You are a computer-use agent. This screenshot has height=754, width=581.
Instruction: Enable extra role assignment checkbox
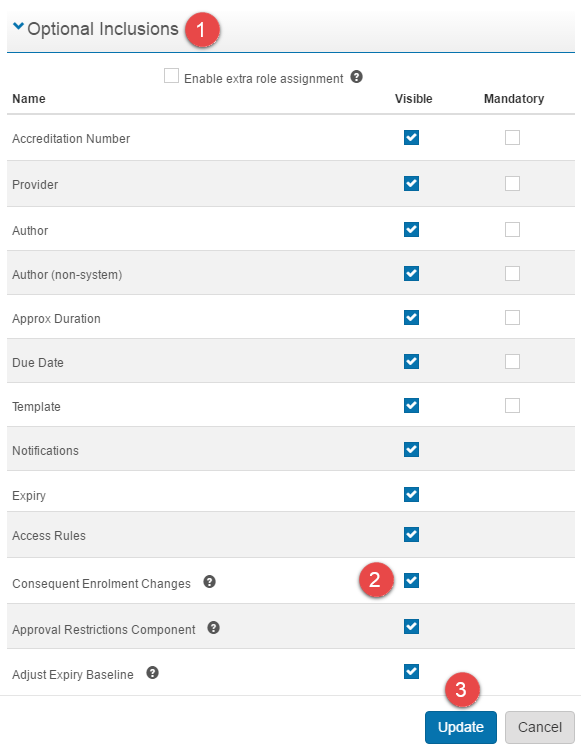pyautogui.click(x=171, y=76)
